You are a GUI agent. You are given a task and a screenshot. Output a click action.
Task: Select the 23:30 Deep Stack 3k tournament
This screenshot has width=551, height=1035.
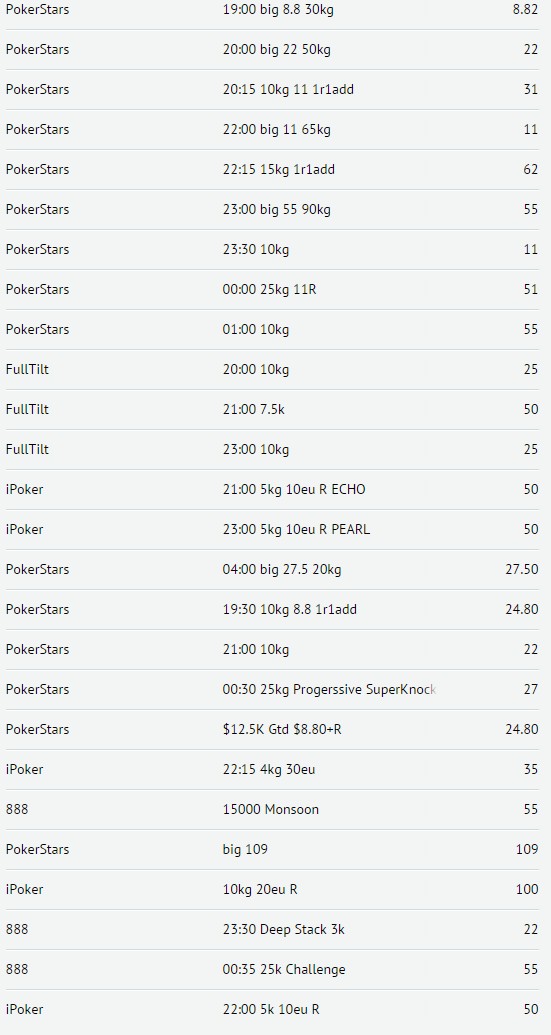tap(272, 929)
